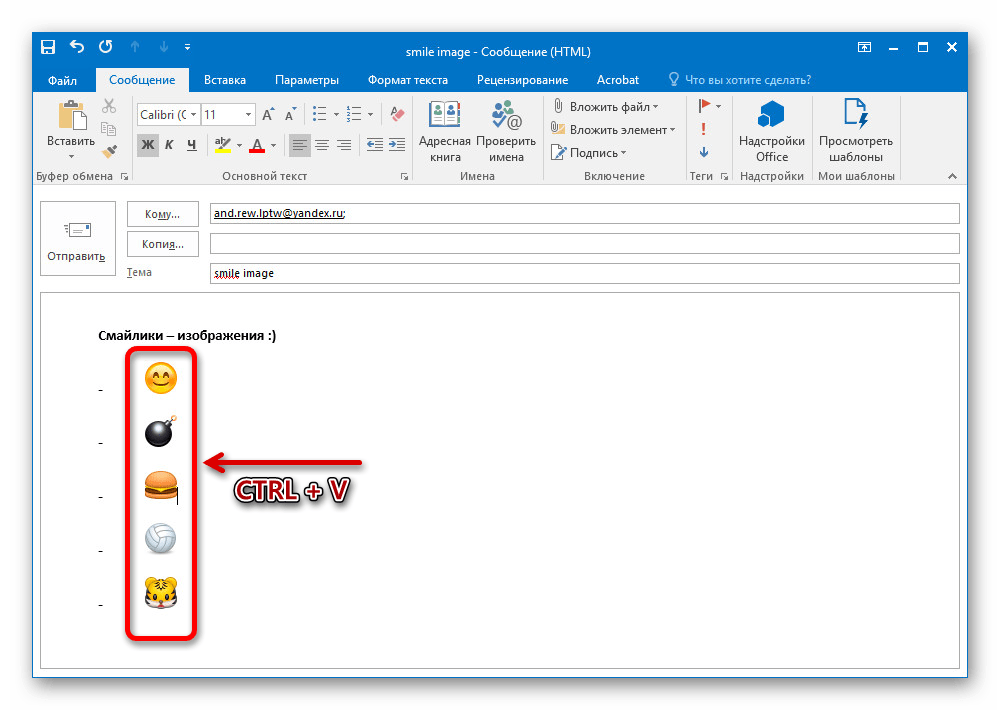1000x710 pixels.
Task: Click the empty Копия field
Action: [584, 243]
